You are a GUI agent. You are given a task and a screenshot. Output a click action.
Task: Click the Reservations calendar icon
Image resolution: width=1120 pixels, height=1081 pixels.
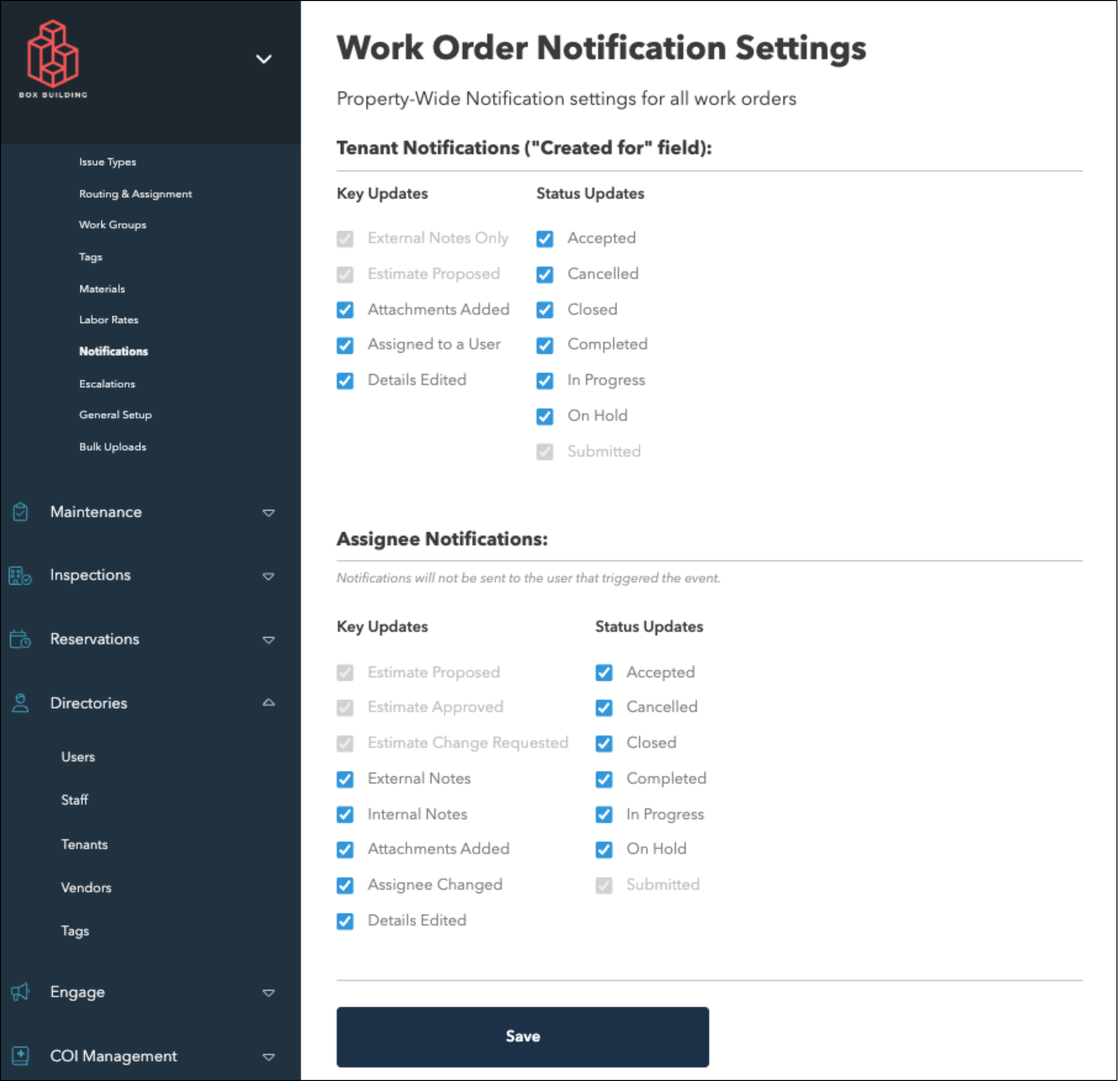point(21,639)
